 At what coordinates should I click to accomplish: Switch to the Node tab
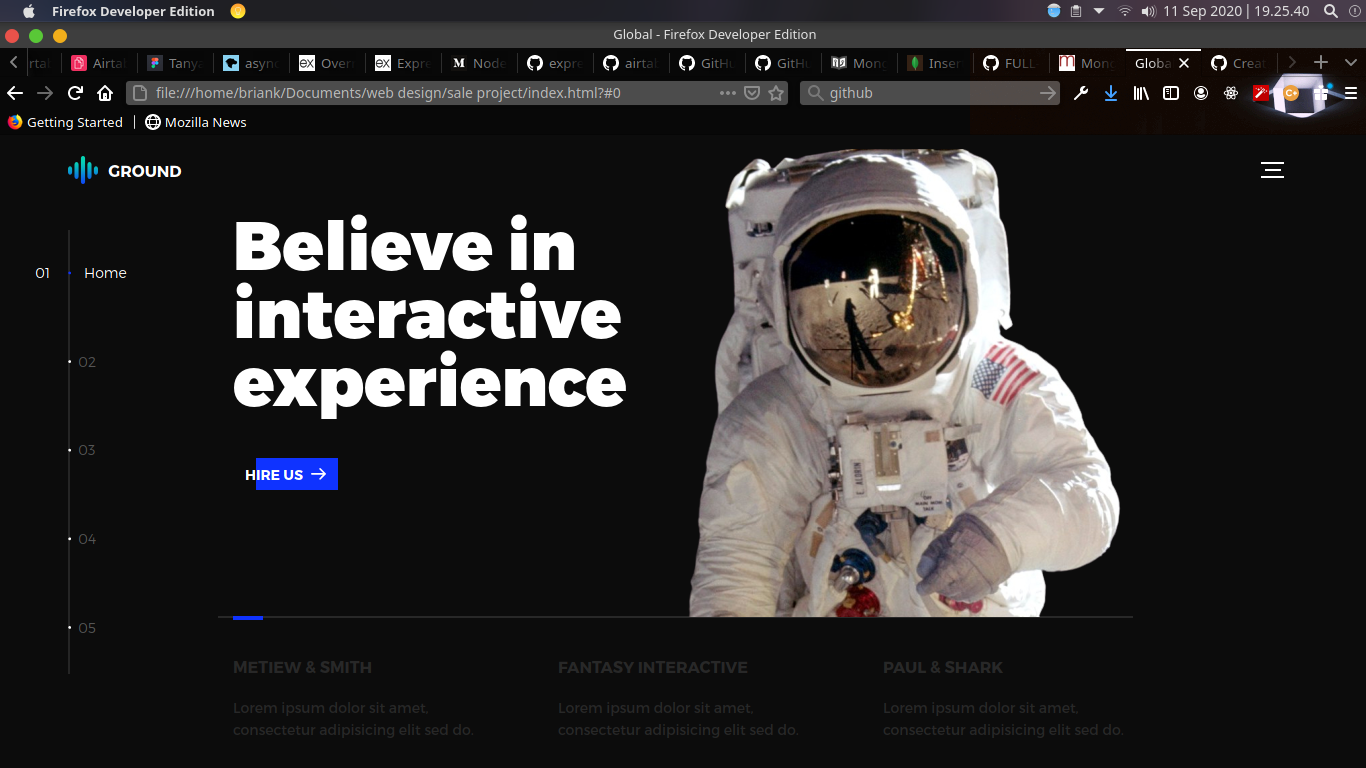coord(478,63)
